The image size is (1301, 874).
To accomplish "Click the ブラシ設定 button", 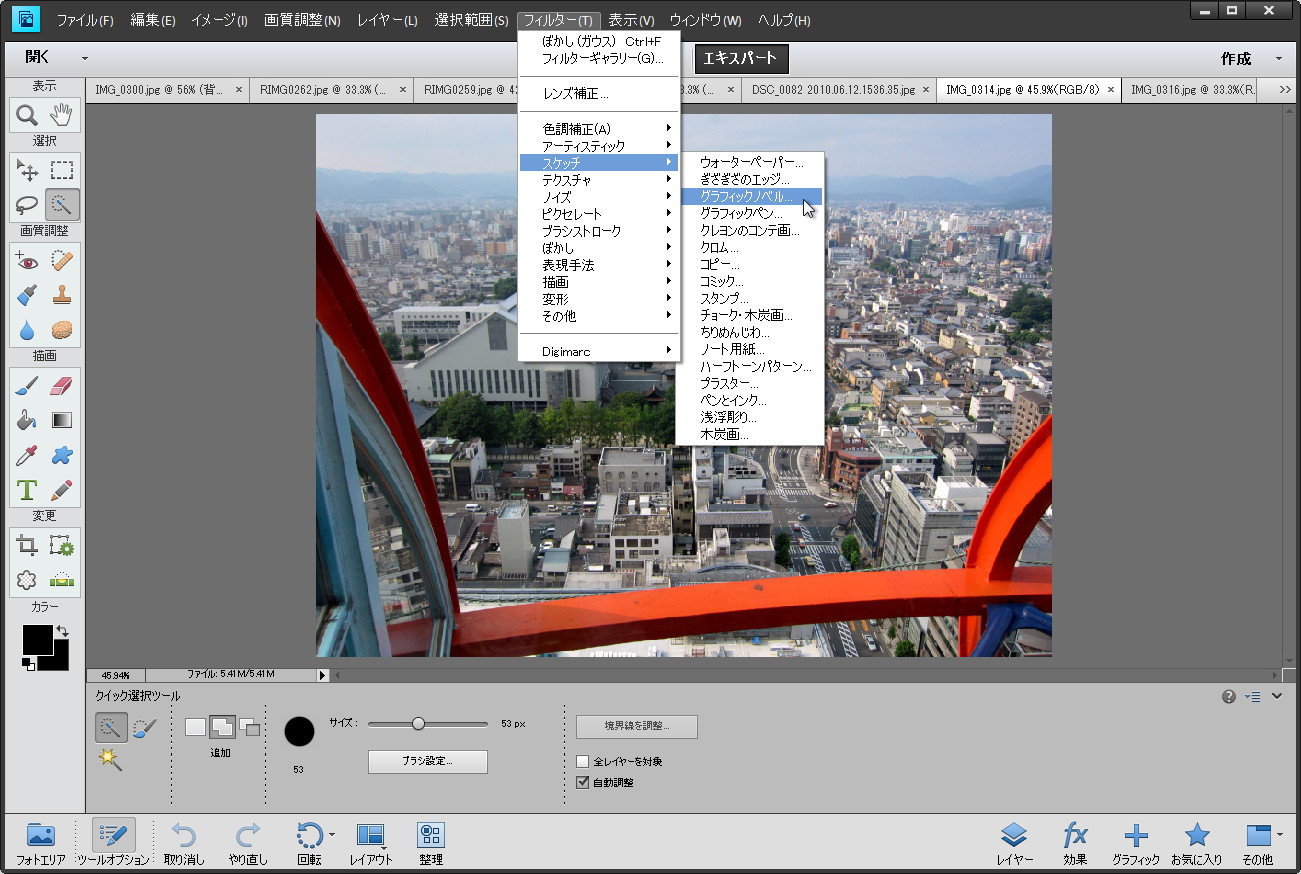I will [427, 761].
